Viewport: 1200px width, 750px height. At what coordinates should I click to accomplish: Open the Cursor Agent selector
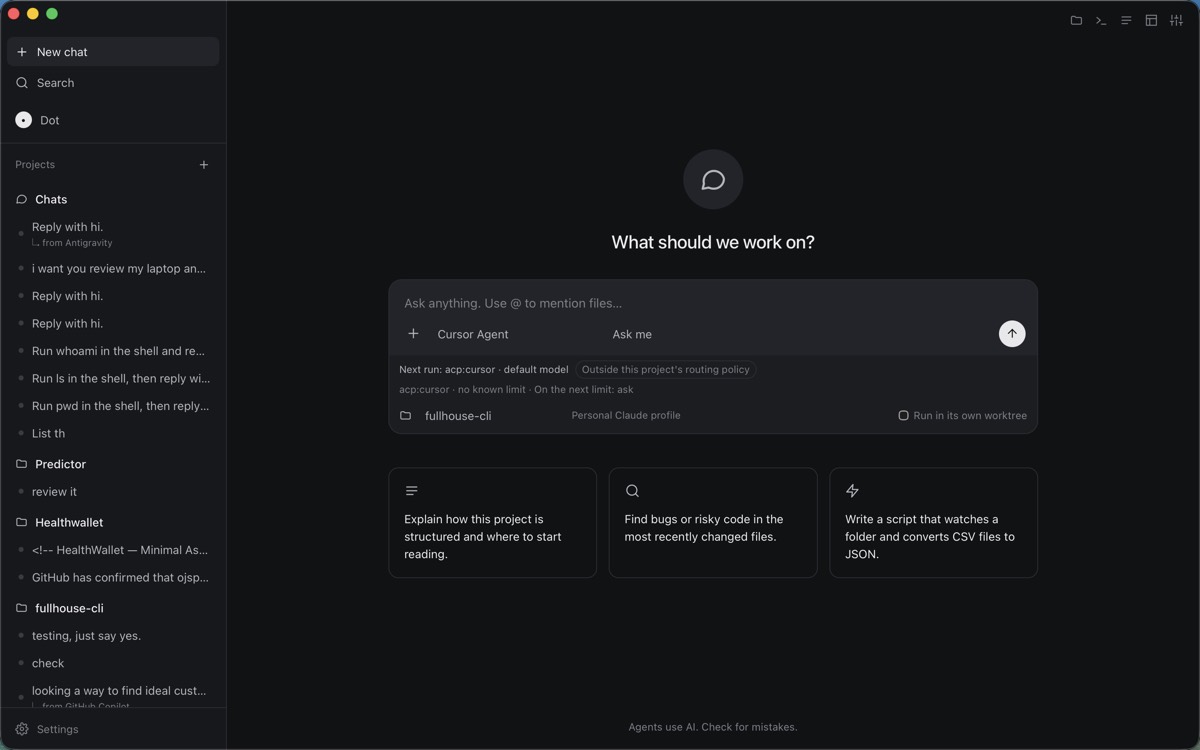(x=473, y=334)
